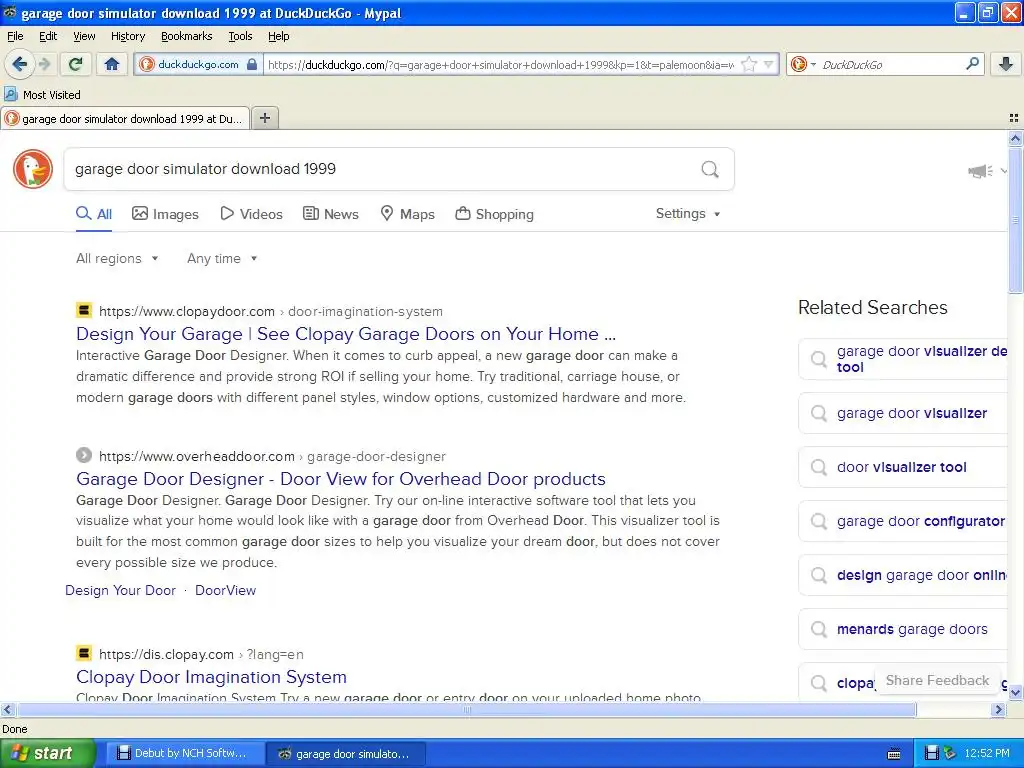Open 'Clopay Door Imagination System' result

pos(211,677)
